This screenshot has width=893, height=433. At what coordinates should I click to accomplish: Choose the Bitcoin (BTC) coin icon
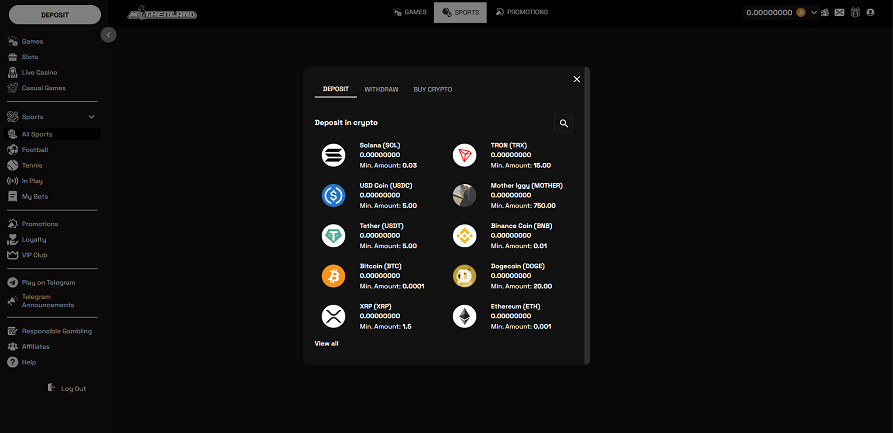(x=333, y=276)
